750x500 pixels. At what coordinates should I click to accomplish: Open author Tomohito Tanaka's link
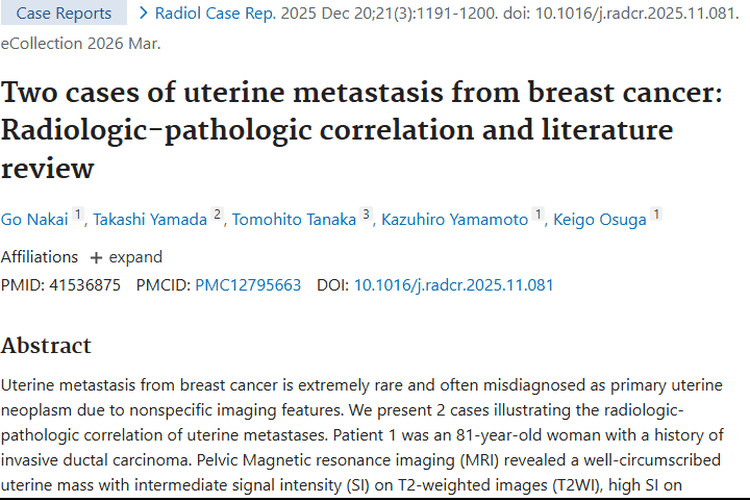pyautogui.click(x=294, y=220)
